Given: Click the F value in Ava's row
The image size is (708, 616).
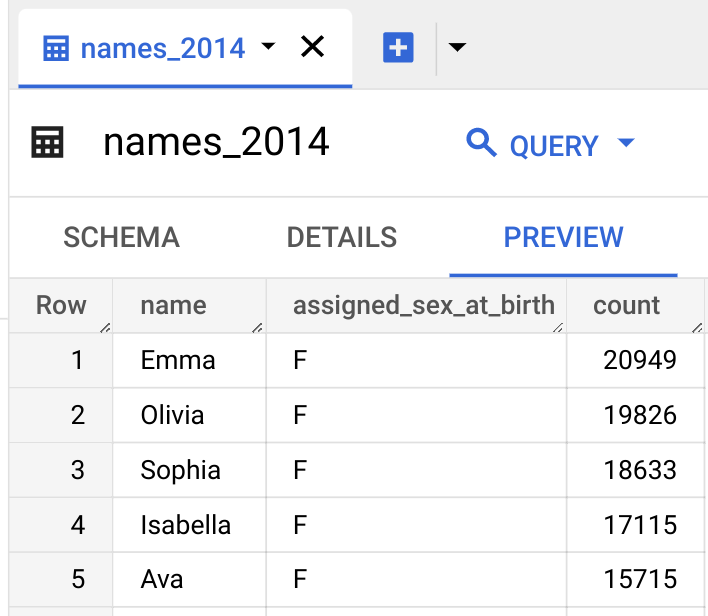Looking at the screenshot, I should click(x=300, y=579).
